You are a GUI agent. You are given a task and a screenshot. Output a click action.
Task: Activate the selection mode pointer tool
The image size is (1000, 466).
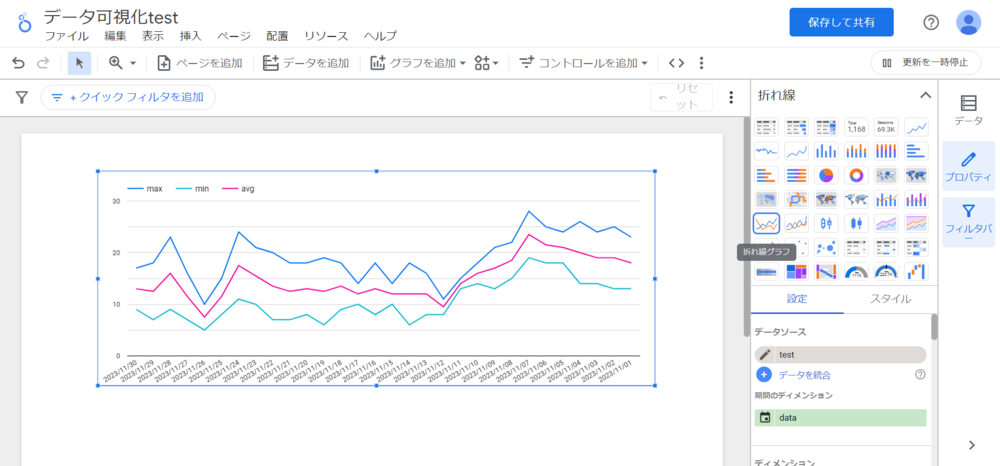[80, 63]
